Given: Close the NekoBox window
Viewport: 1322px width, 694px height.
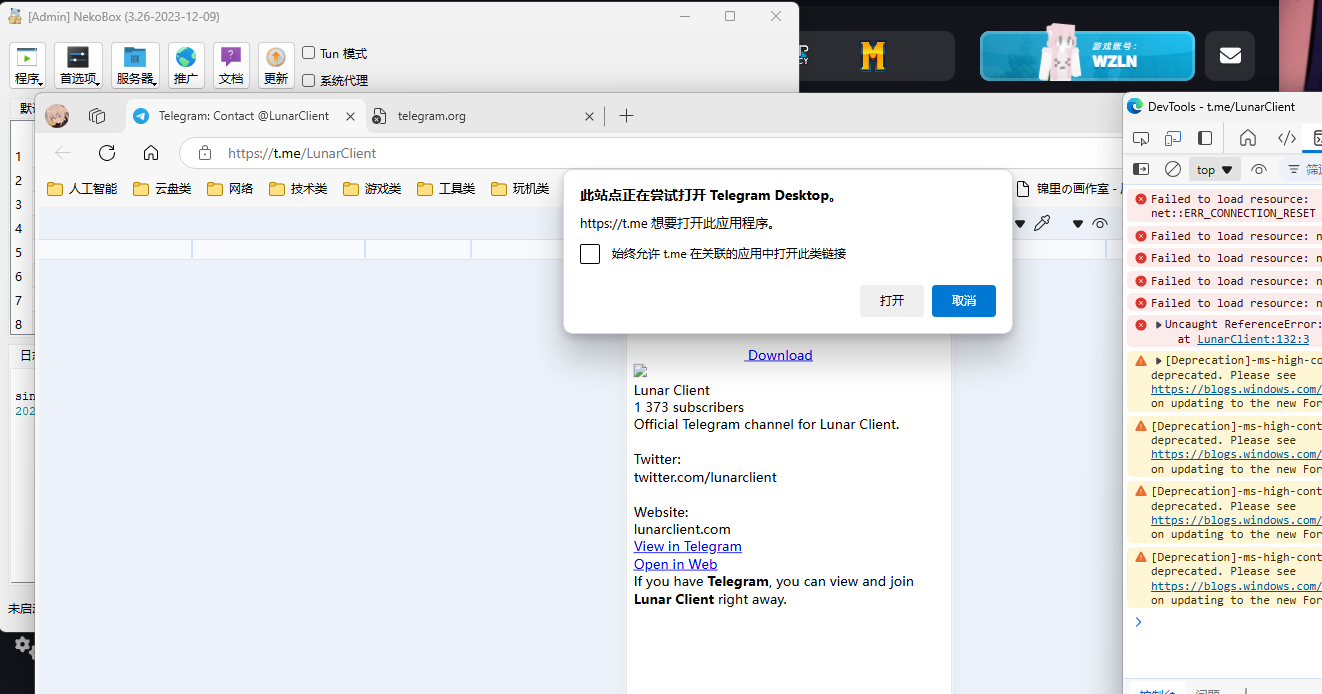Looking at the screenshot, I should pos(776,16).
